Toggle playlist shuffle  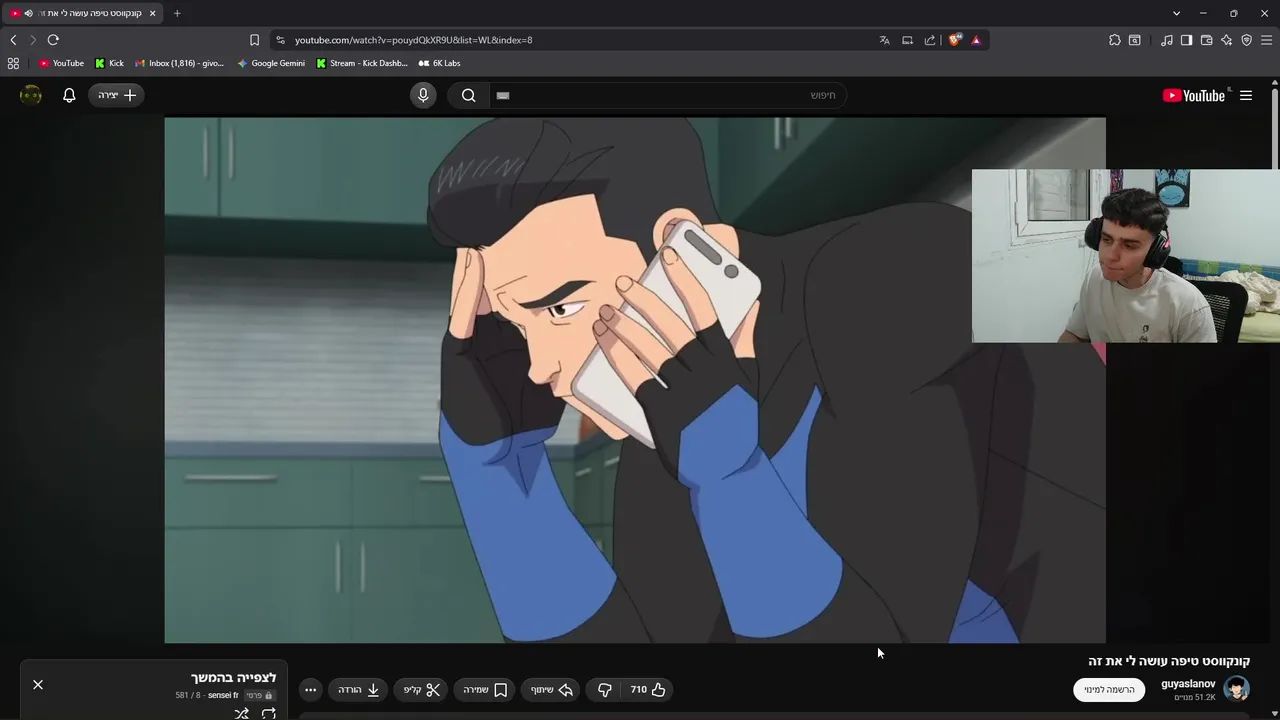coord(241,713)
